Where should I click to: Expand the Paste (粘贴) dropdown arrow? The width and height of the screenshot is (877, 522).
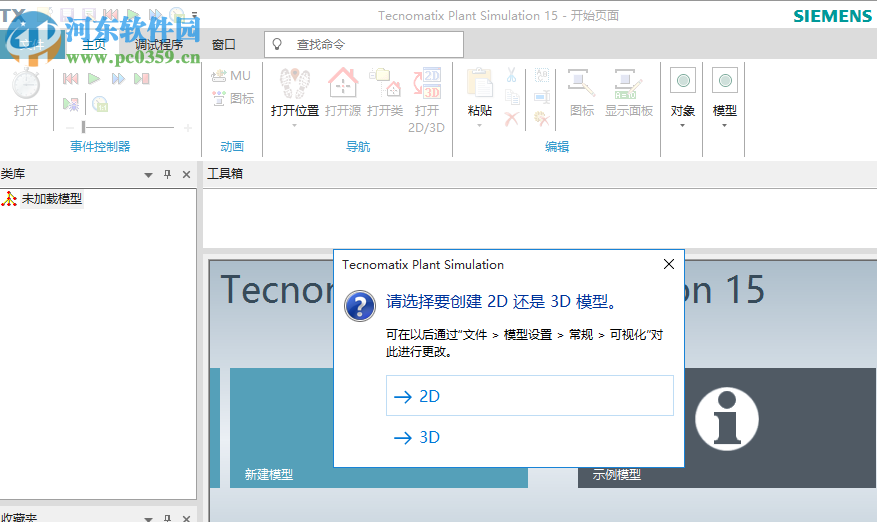point(479,125)
